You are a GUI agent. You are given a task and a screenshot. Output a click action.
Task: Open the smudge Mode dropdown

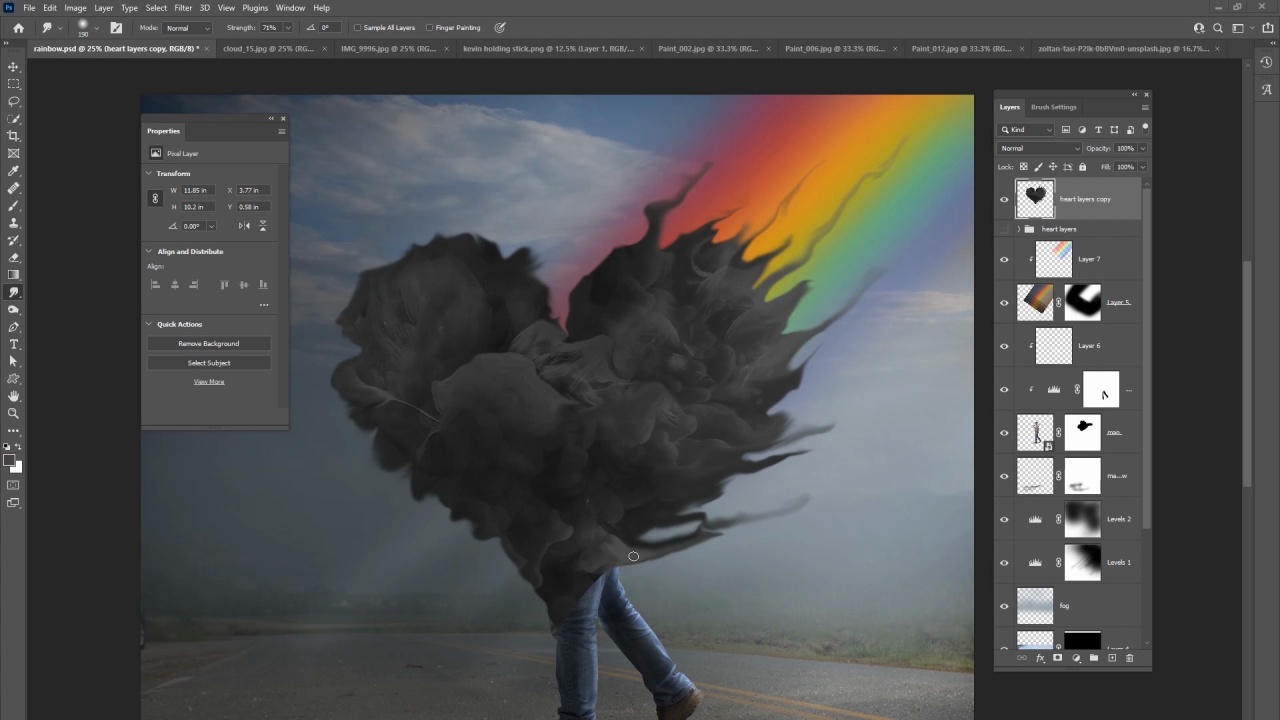click(187, 28)
